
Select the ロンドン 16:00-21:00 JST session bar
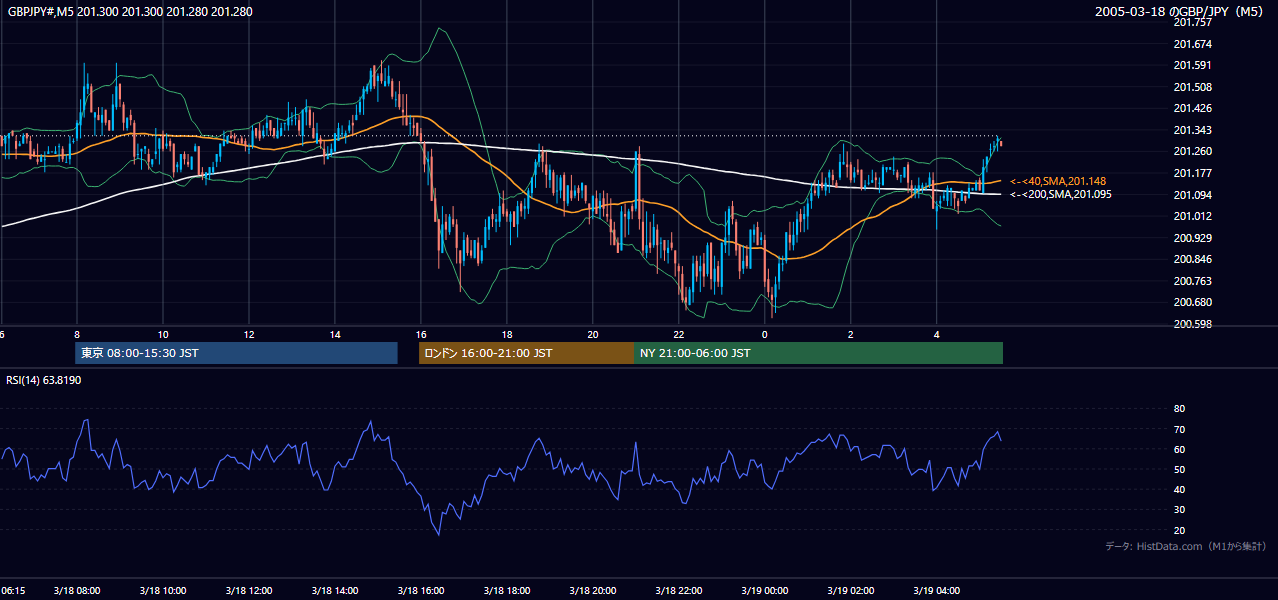526,353
